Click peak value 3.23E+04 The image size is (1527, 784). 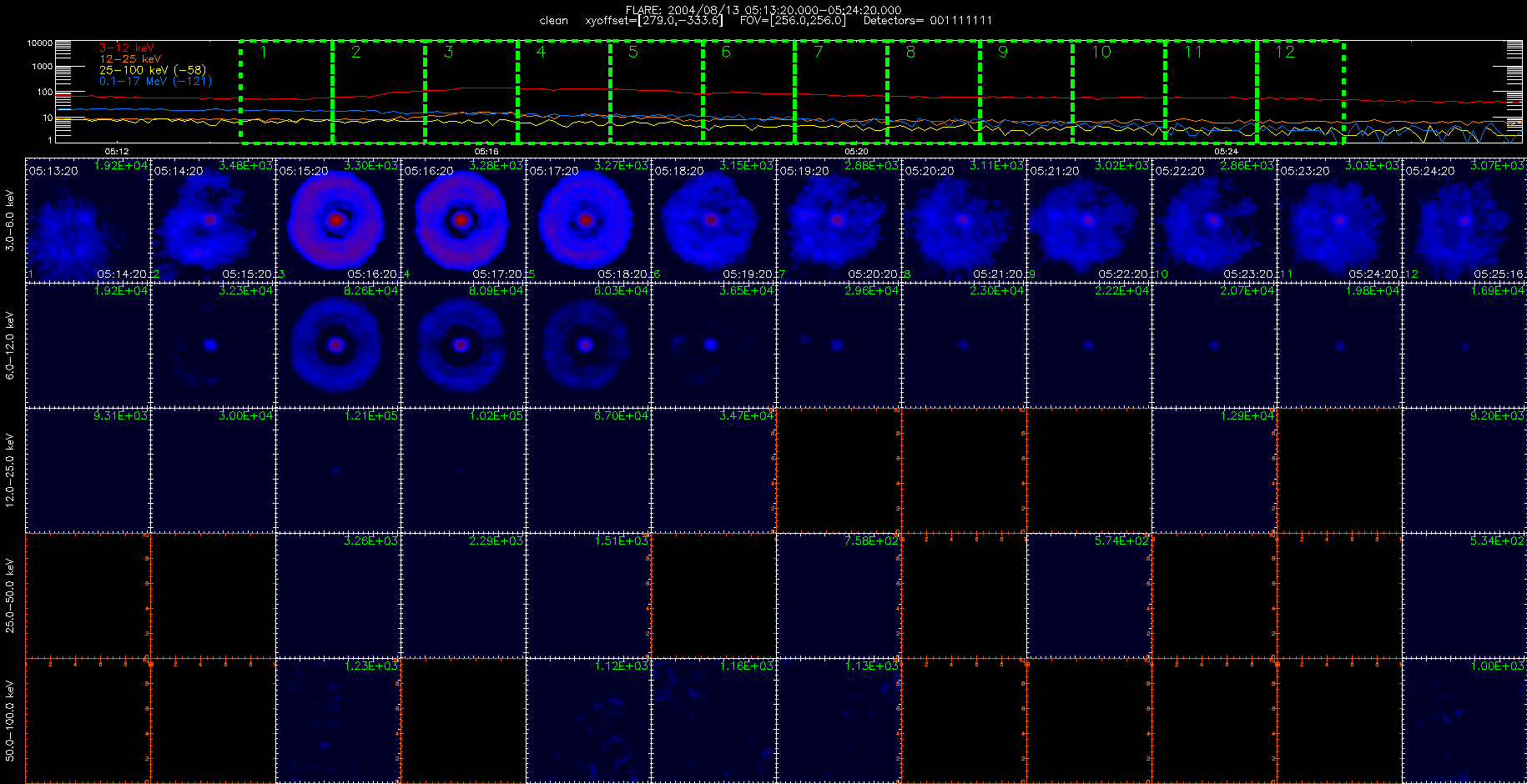246,291
